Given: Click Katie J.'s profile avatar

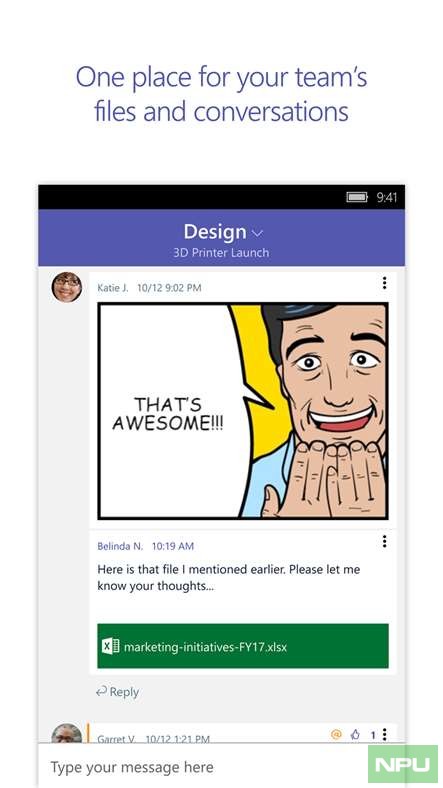Looking at the screenshot, I should tap(66, 287).
